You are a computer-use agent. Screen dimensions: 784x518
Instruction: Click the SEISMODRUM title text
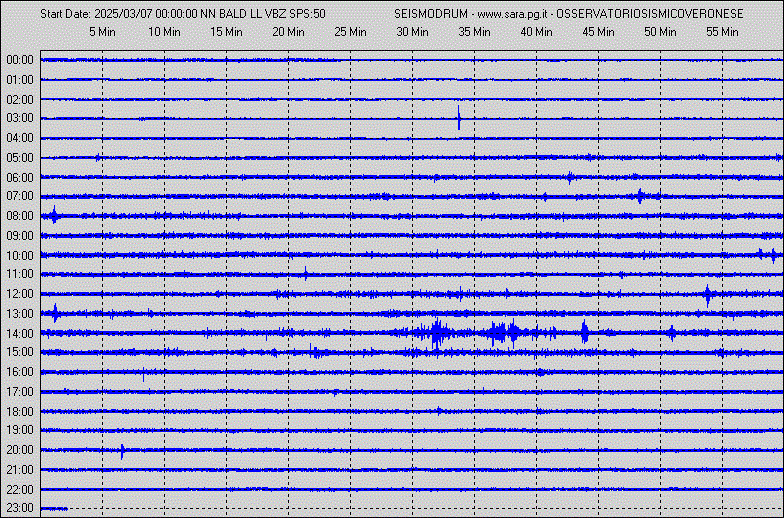tap(430, 14)
